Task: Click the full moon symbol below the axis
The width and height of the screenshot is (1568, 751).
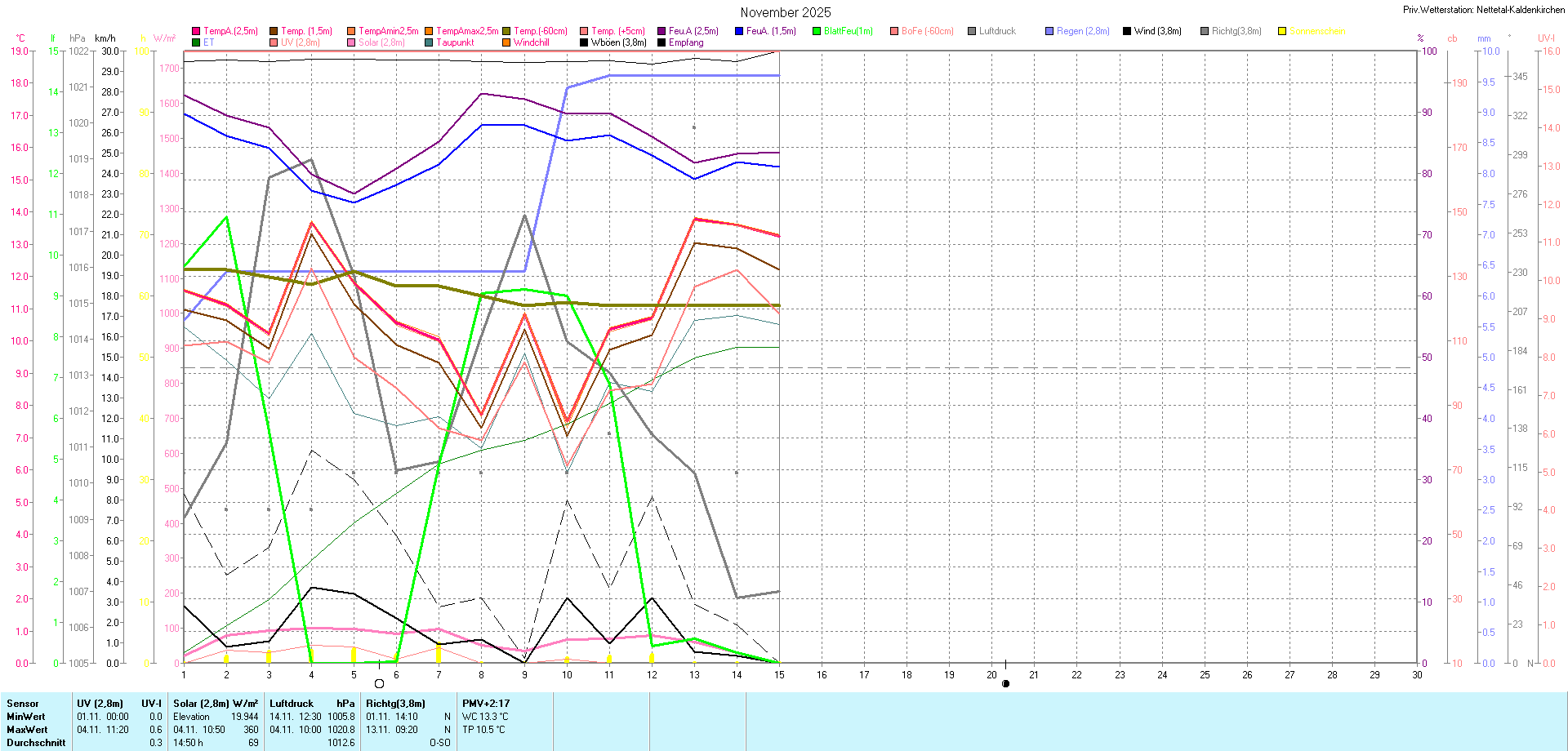Action: click(x=379, y=684)
